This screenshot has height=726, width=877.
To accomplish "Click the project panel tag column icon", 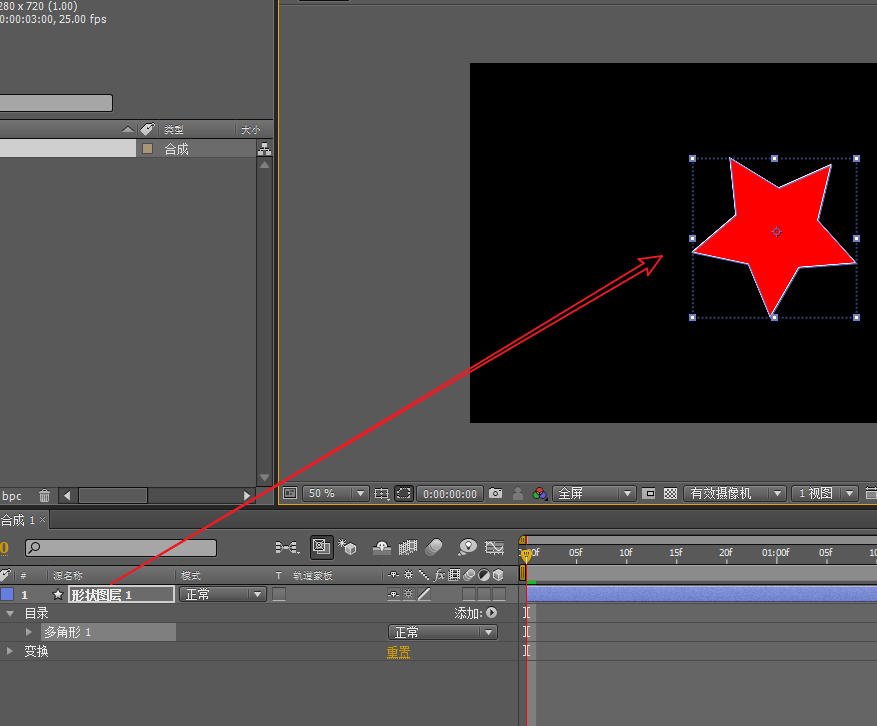I will 147,129.
